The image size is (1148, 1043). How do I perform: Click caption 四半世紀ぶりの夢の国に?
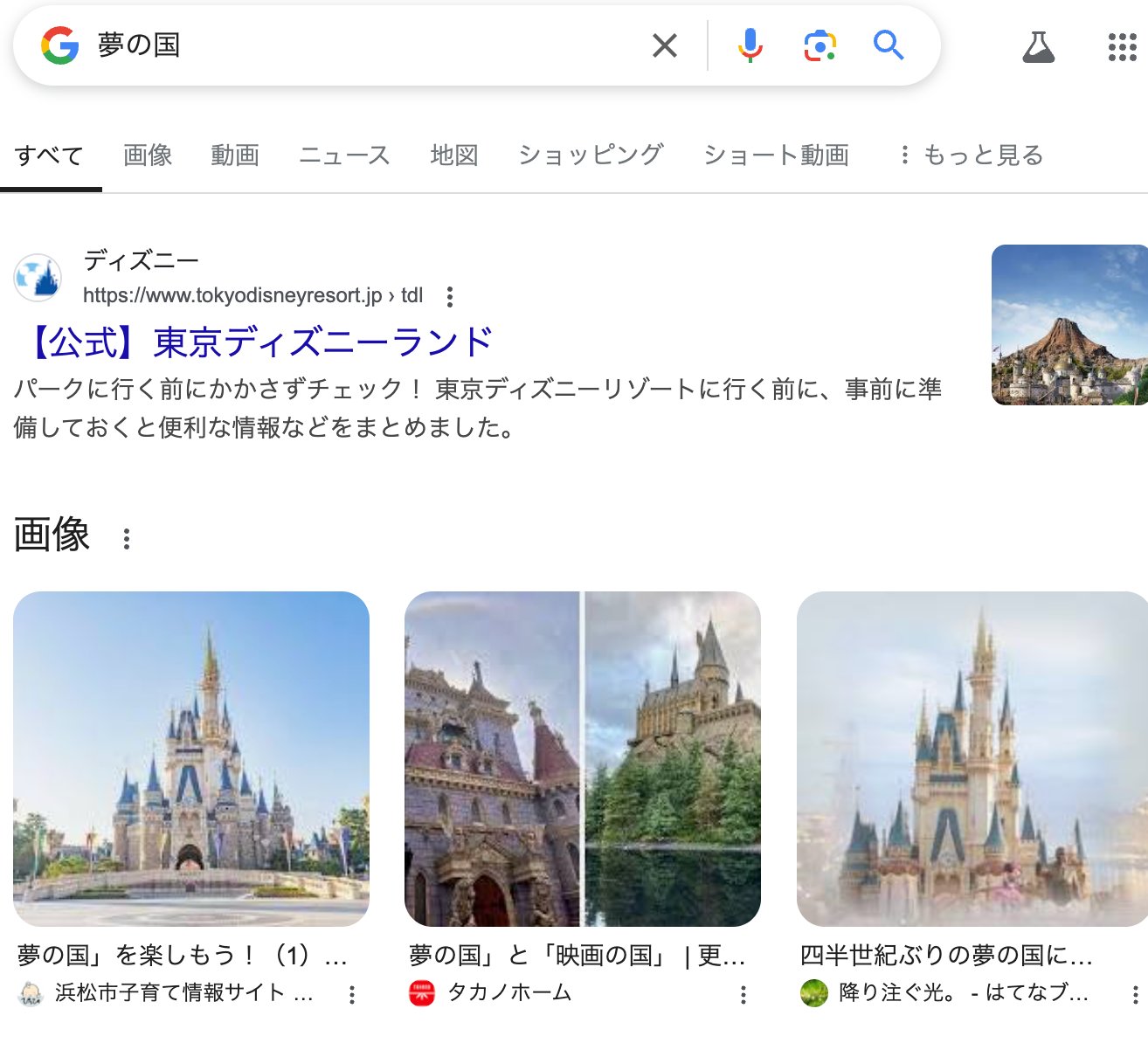pos(946,955)
